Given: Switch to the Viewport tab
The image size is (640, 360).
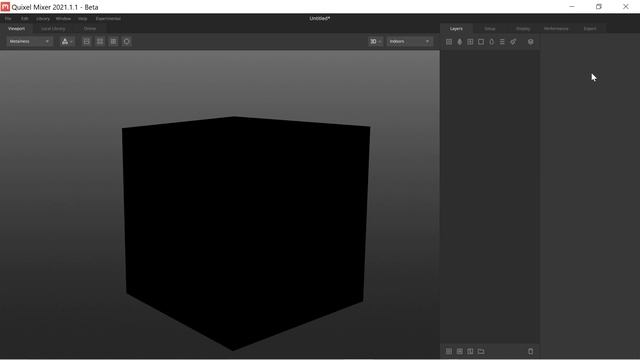Looking at the screenshot, I should 17,29.
